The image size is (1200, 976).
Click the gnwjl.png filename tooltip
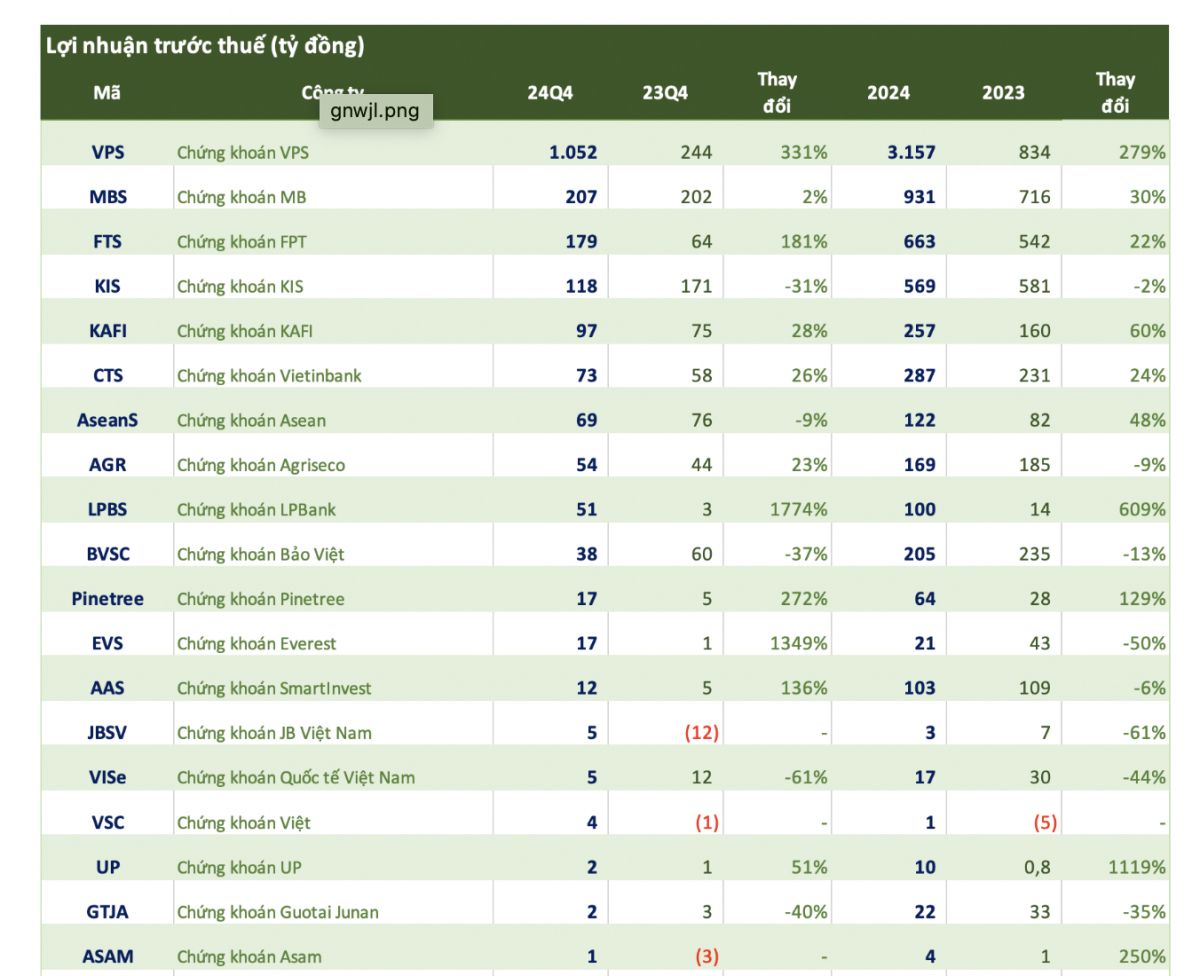pos(375,110)
